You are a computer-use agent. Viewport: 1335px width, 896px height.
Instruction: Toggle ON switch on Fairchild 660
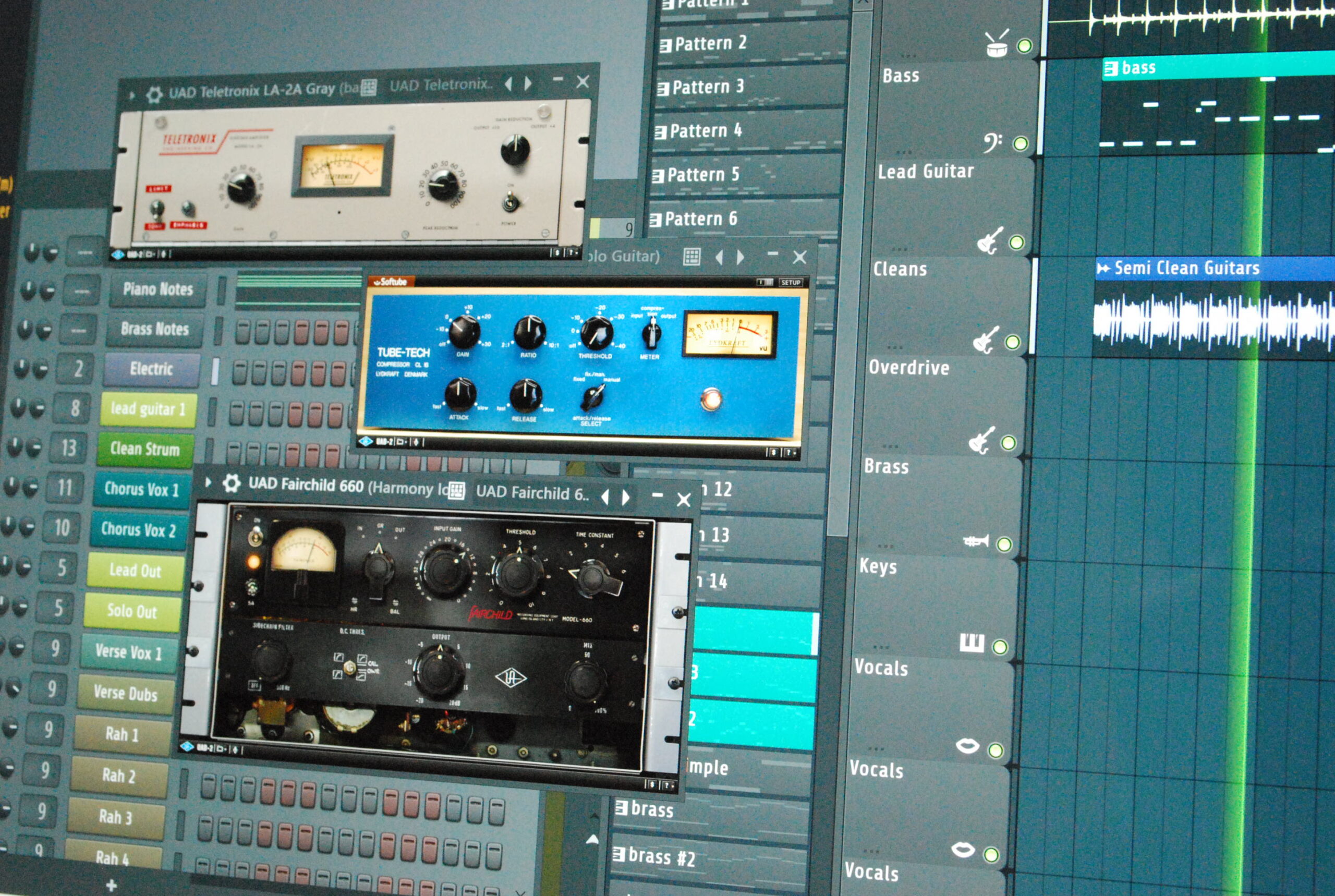257,536
